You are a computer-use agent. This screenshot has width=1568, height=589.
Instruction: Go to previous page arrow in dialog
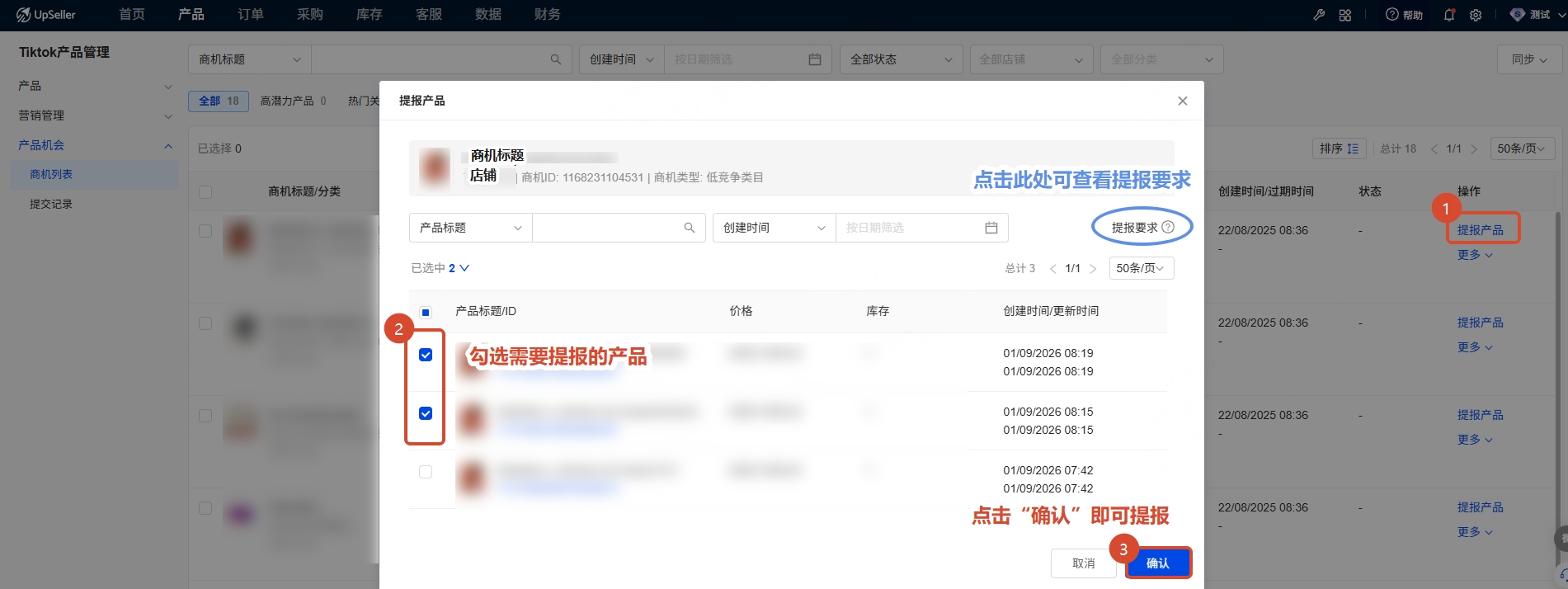[1053, 268]
